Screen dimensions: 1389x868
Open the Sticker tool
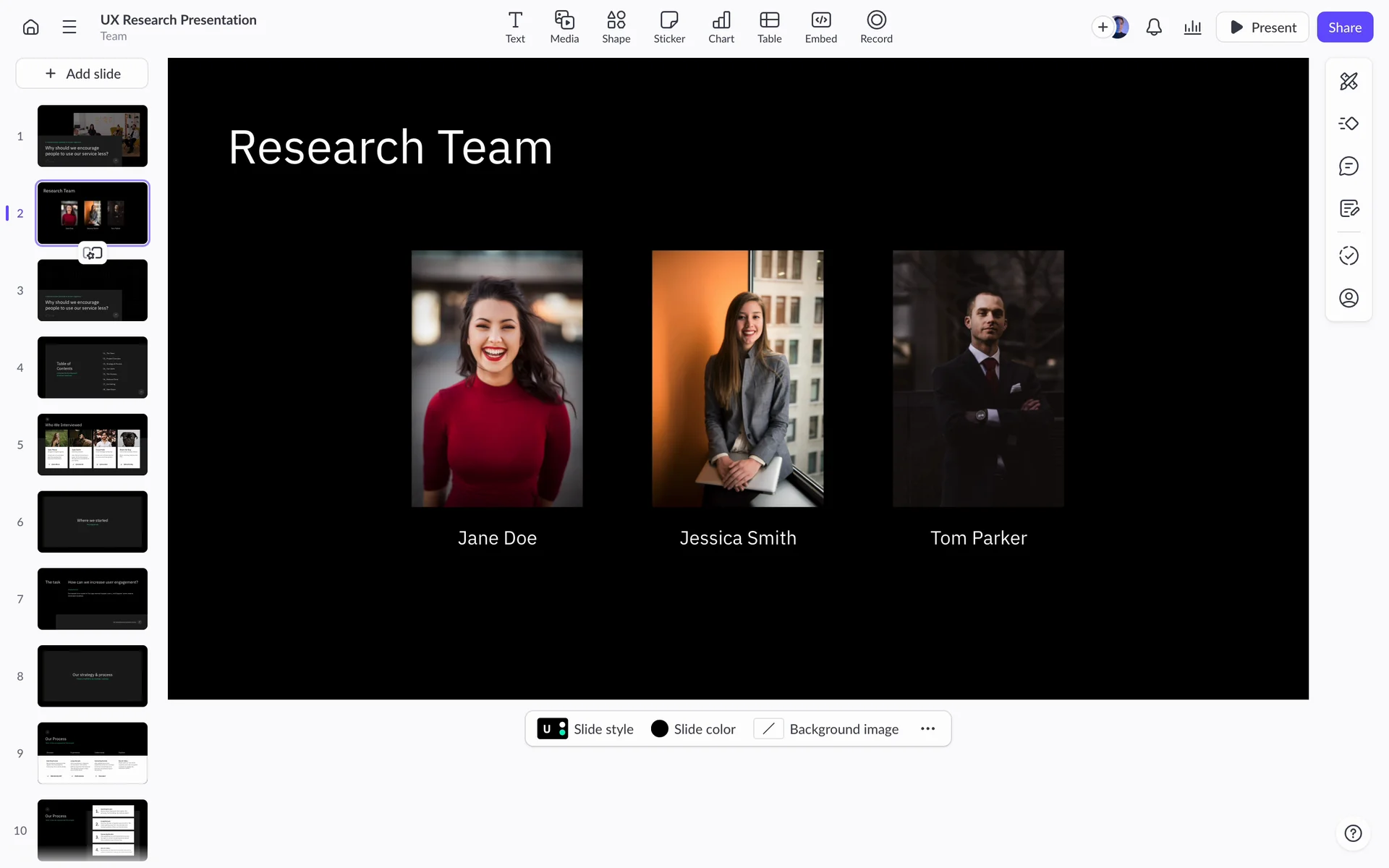[x=668, y=27]
